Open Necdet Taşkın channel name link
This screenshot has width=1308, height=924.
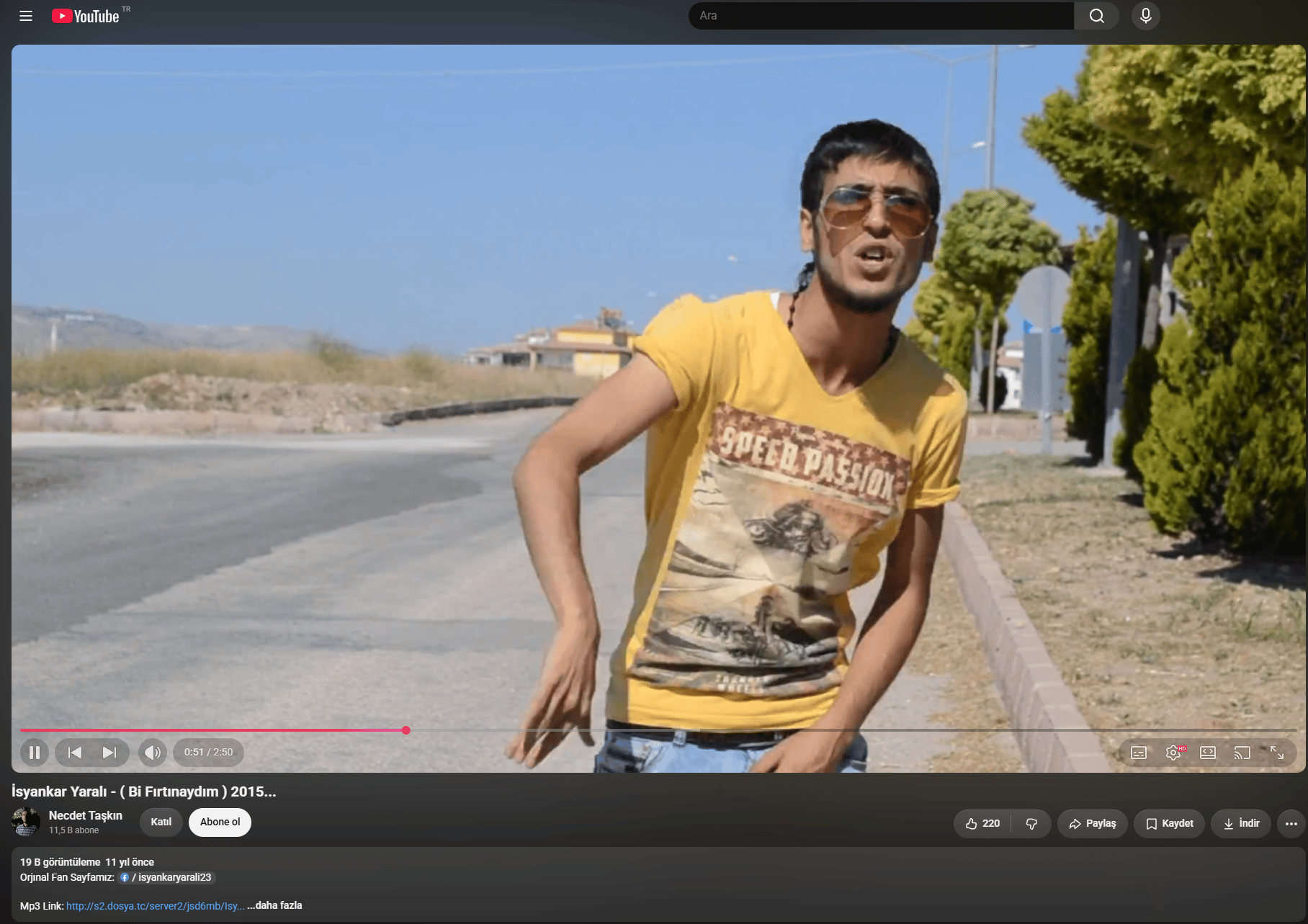tap(86, 815)
